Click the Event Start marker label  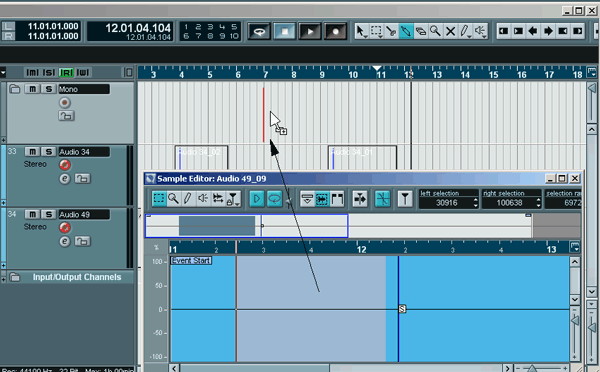click(x=191, y=261)
